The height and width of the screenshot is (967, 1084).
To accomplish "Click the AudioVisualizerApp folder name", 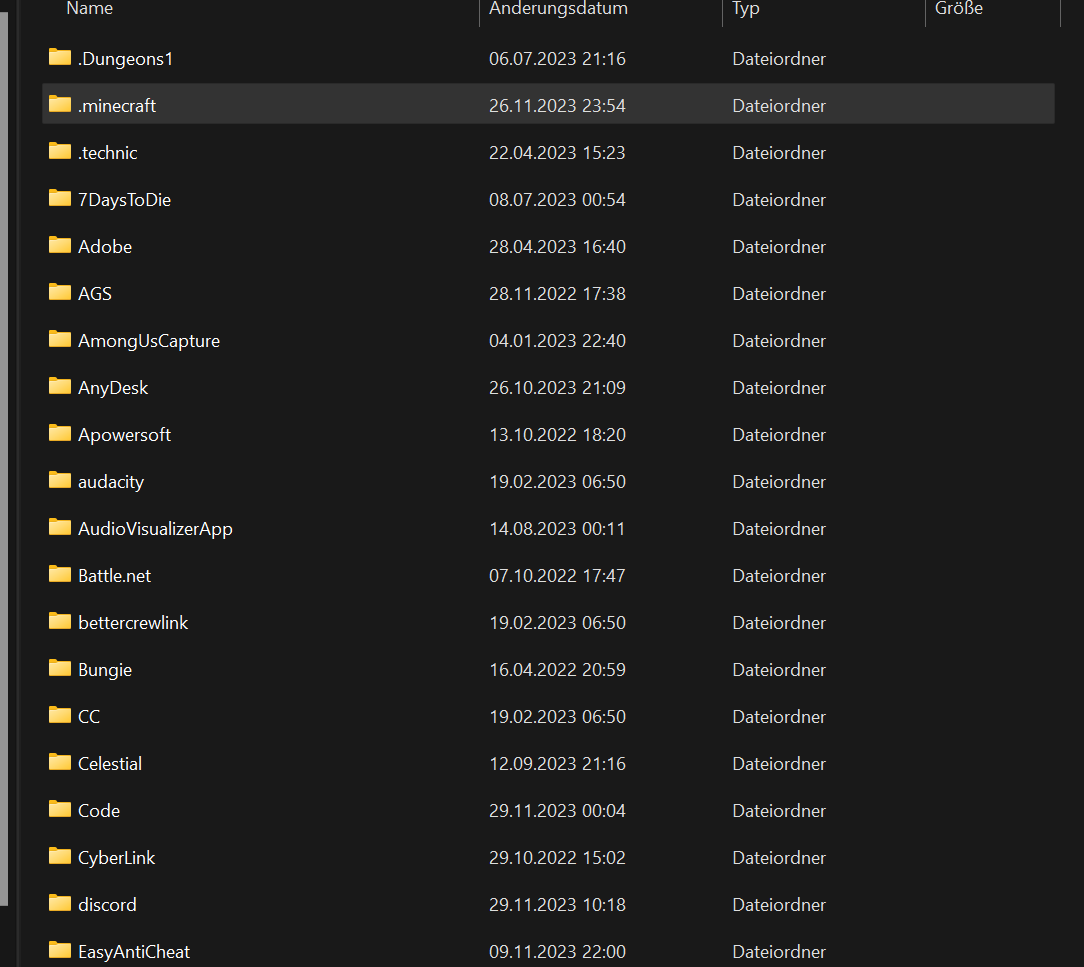I will point(155,529).
